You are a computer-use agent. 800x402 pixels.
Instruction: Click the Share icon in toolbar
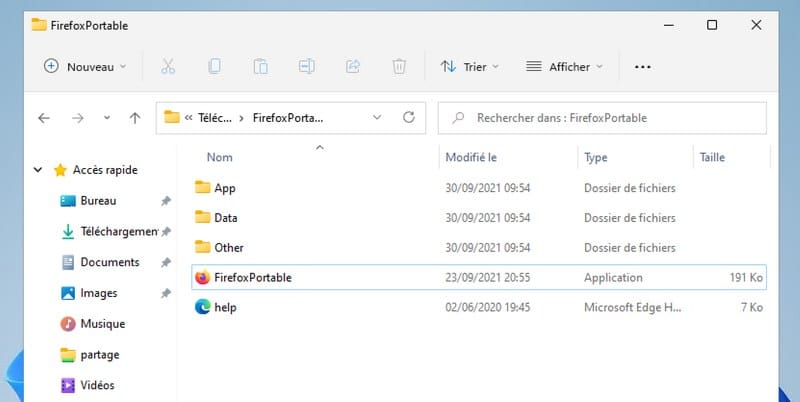coord(352,67)
